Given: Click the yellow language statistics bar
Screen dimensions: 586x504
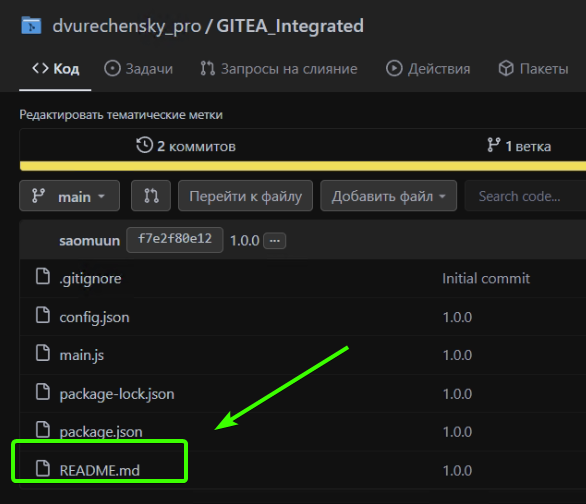Looking at the screenshot, I should coord(303,166).
